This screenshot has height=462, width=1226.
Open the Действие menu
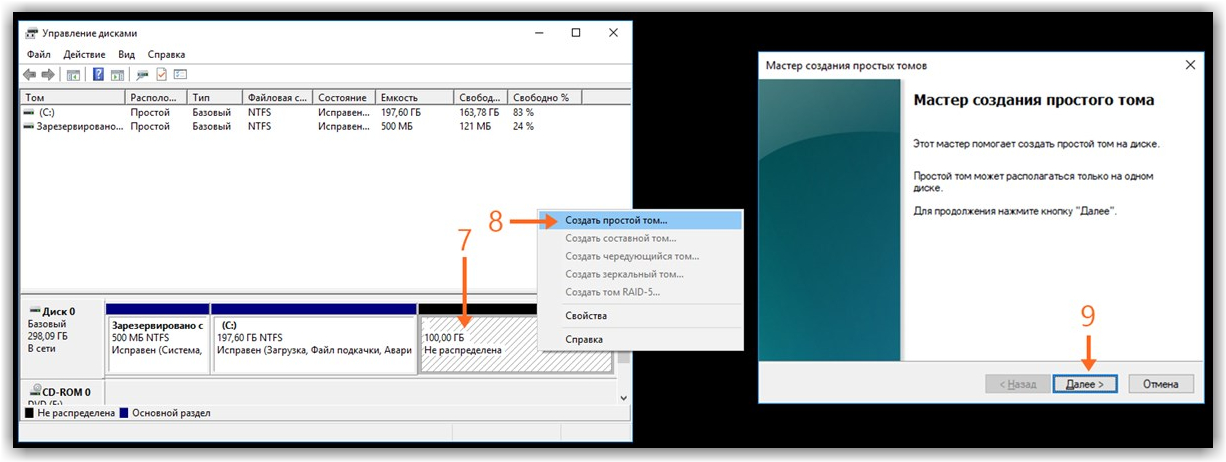85,54
